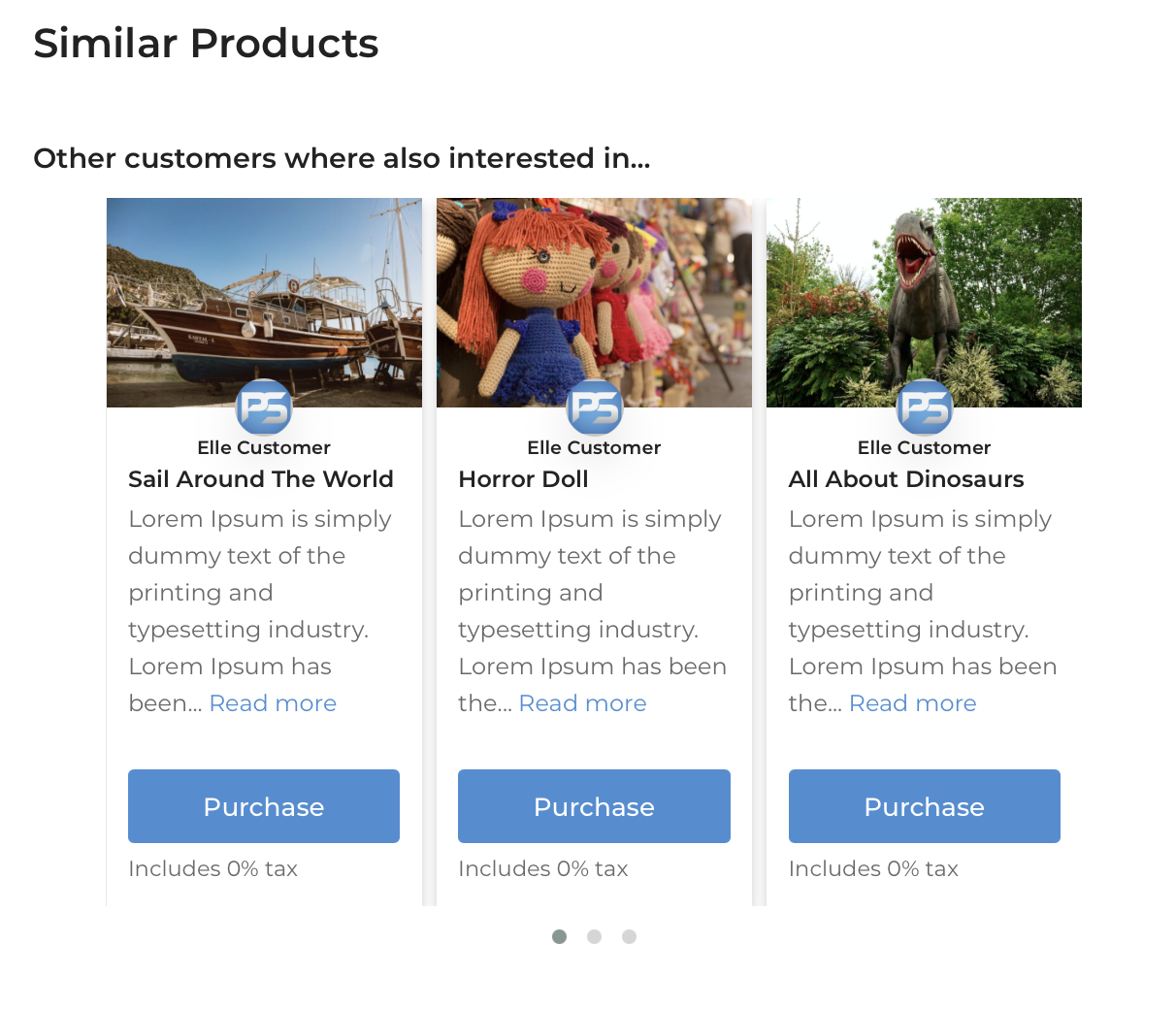This screenshot has width=1176, height=1009.
Task: Expand Read more on Sail Around The World
Action: [x=273, y=703]
